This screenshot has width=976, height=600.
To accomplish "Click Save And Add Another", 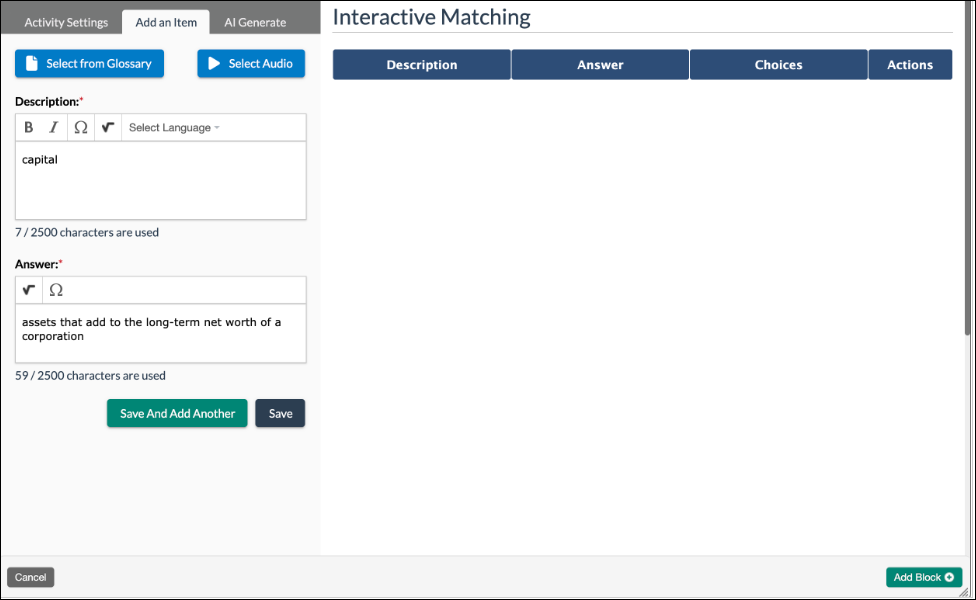I will (176, 413).
